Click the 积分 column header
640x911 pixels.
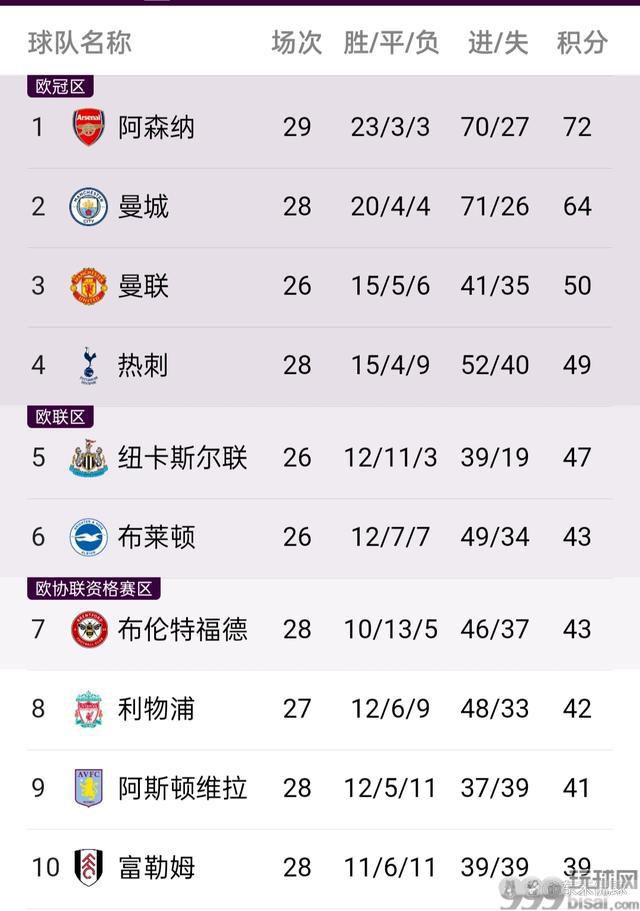tap(581, 42)
